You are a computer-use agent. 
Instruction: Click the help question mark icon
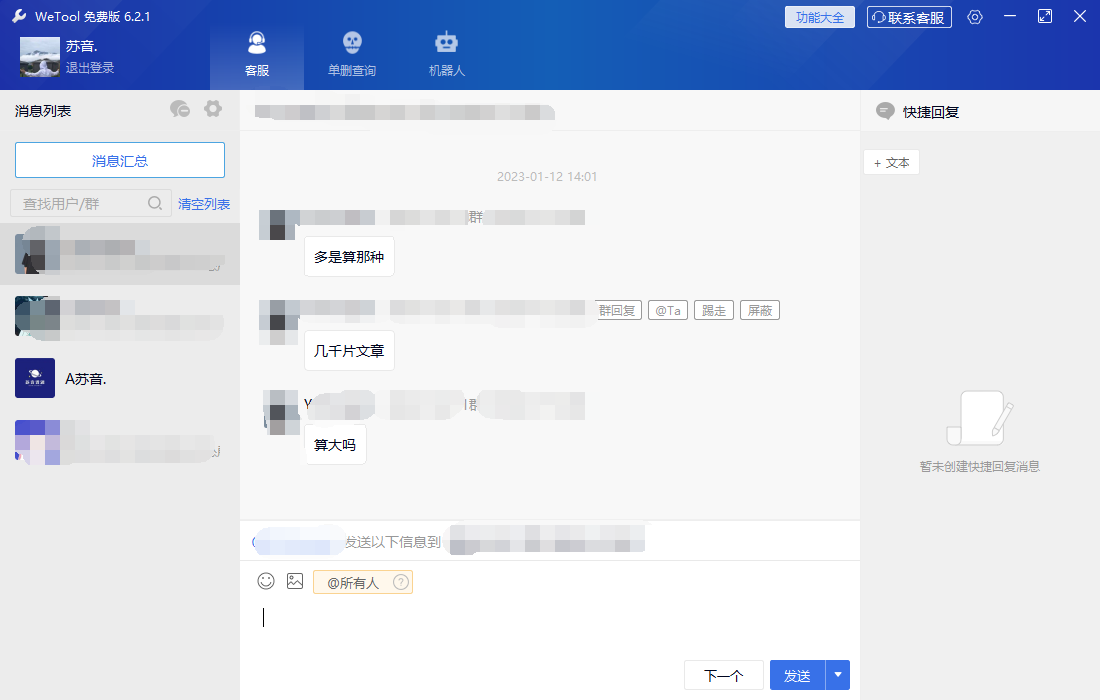401,583
